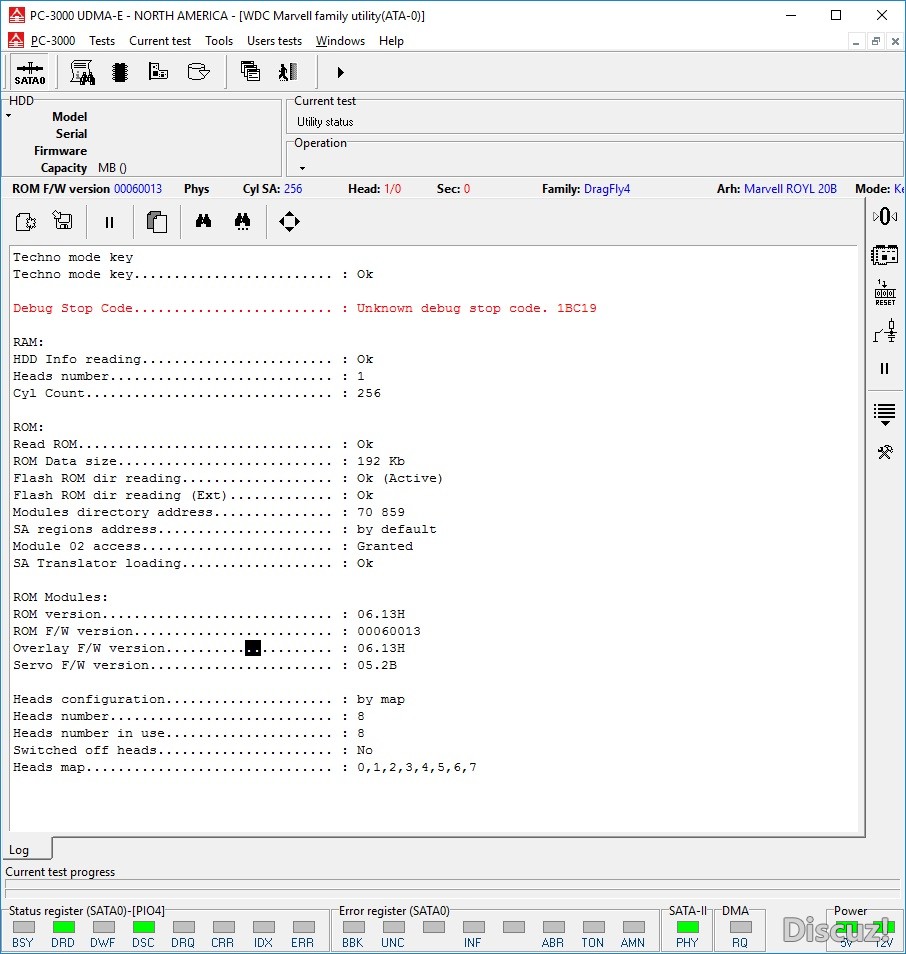
Task: Click the save log floppy disk icon
Action: [63, 222]
